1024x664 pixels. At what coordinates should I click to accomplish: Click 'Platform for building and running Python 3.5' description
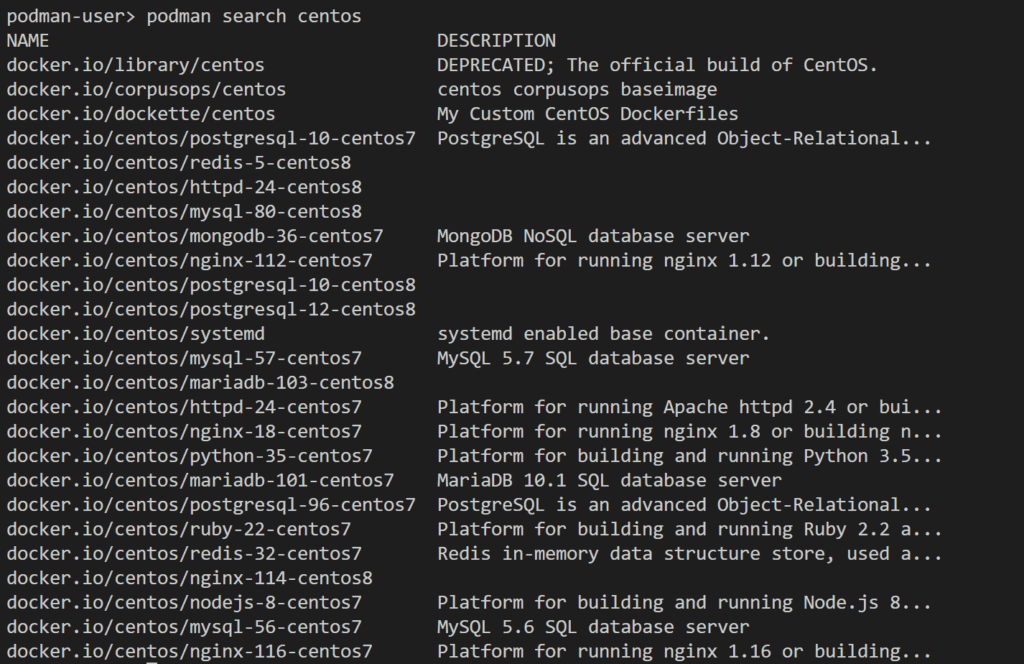tap(690, 456)
